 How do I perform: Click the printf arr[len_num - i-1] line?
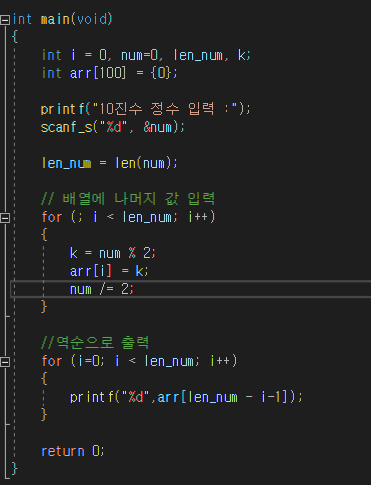point(186,397)
